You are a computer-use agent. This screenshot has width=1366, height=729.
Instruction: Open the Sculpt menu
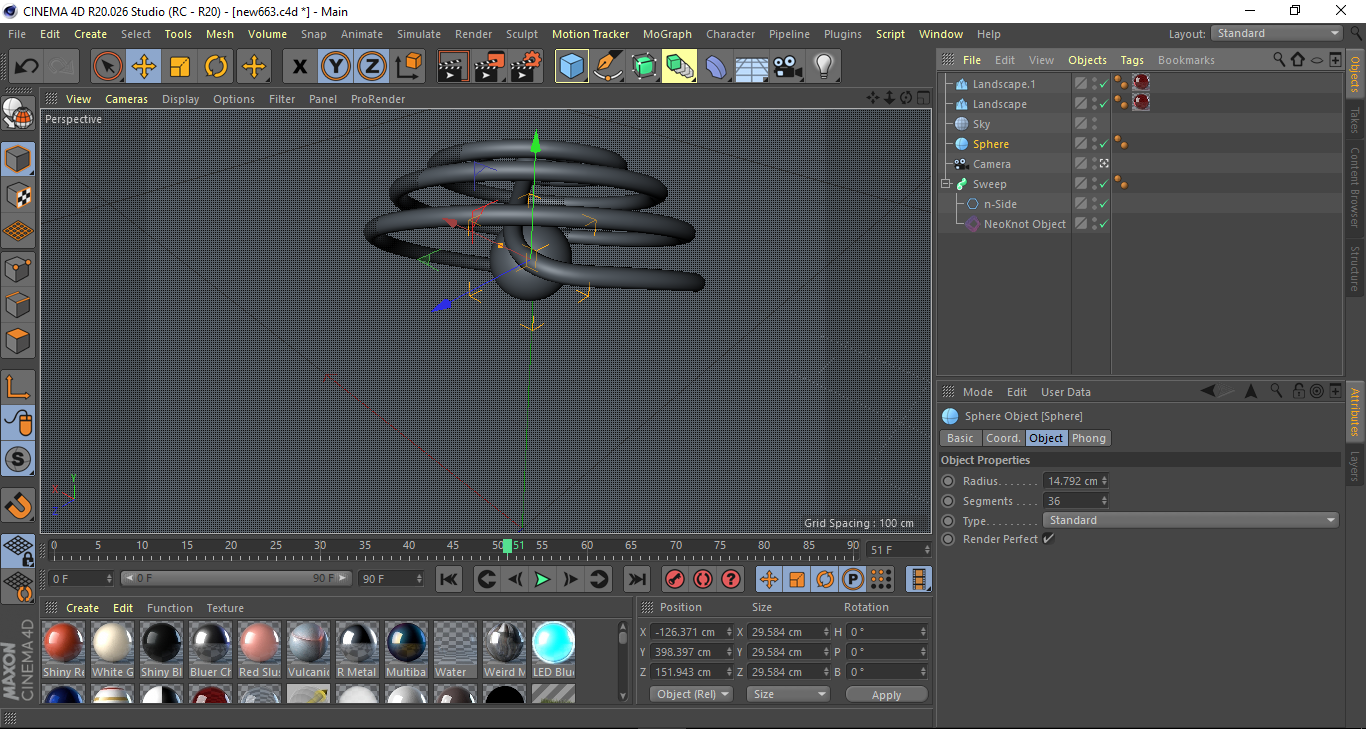(522, 34)
